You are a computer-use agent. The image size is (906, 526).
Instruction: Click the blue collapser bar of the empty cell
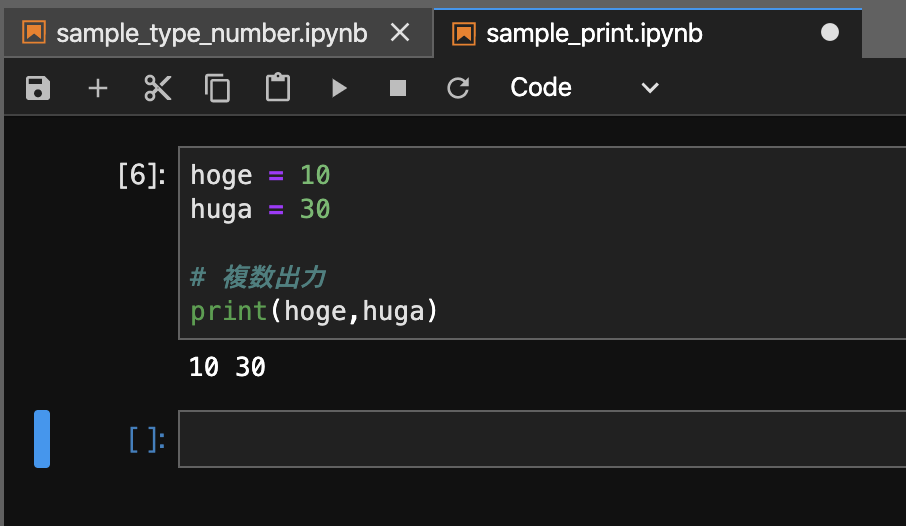42,439
